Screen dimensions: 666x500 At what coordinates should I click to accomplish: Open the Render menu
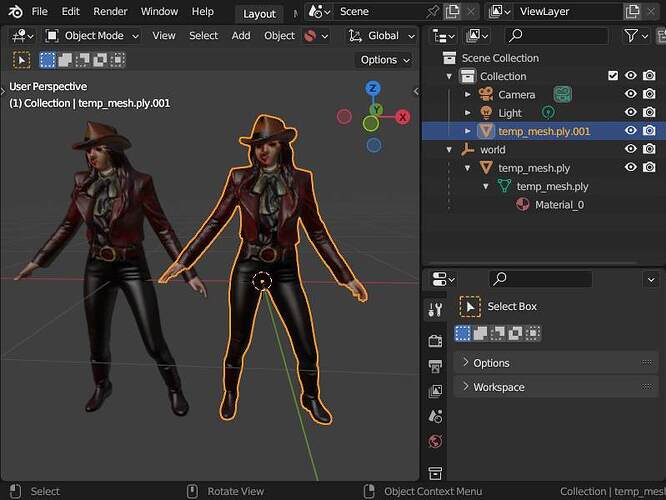[x=110, y=11]
